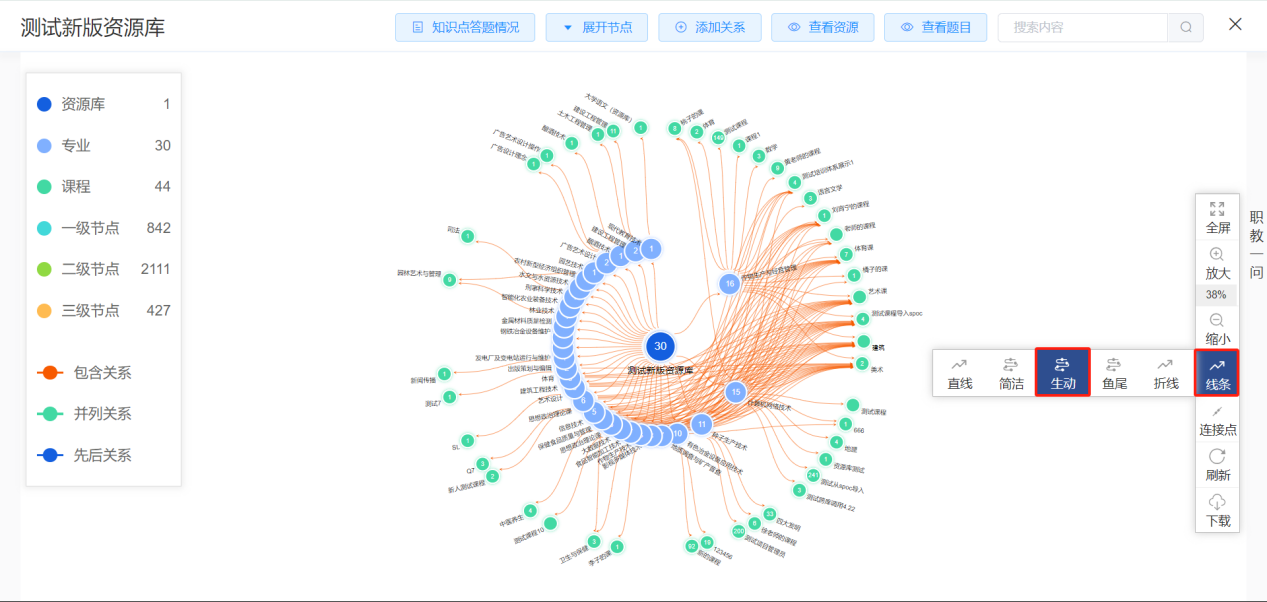Open the 连接点 connection point tool

1217,411
